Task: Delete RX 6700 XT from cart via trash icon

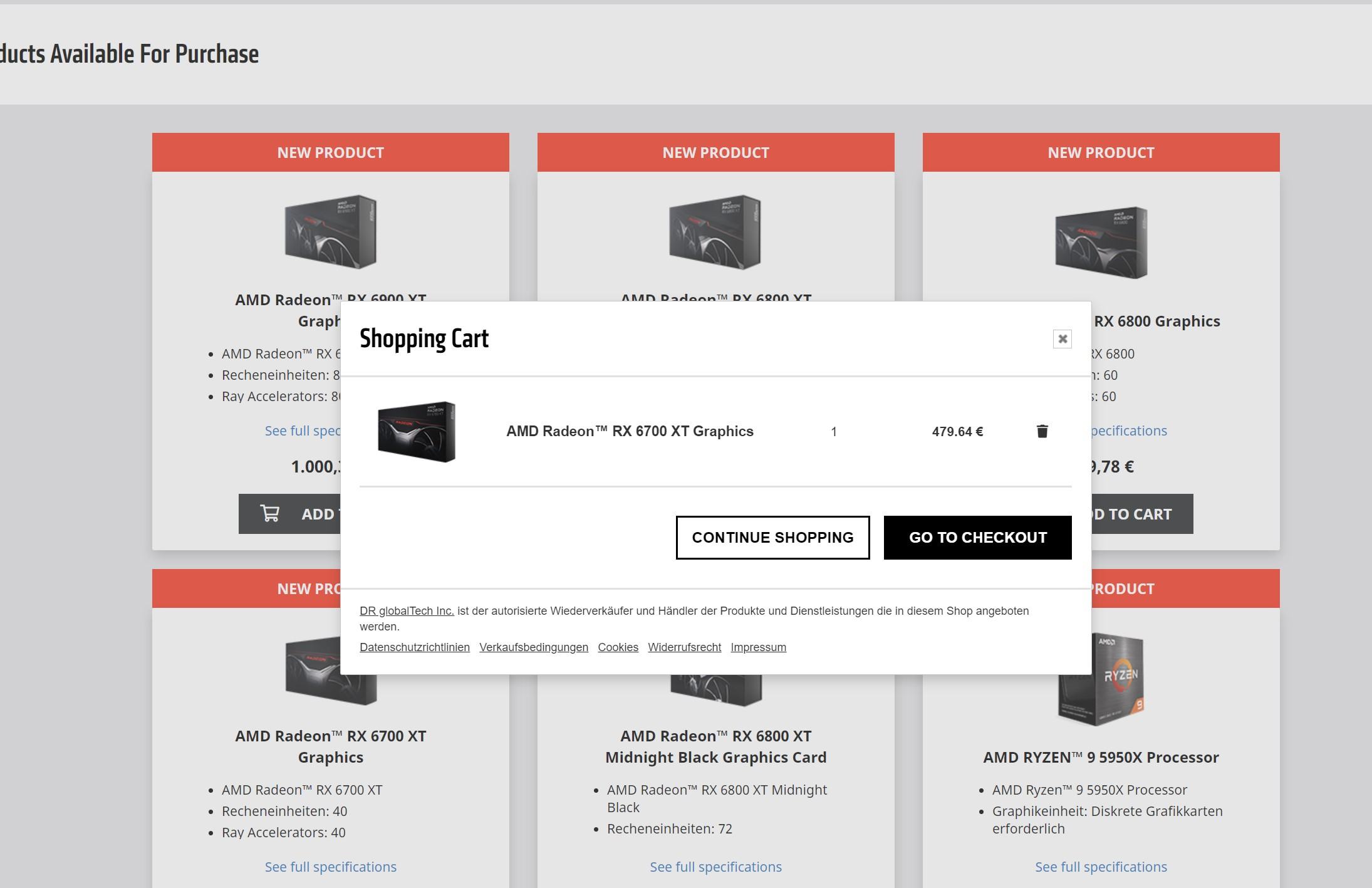Action: tap(1042, 431)
